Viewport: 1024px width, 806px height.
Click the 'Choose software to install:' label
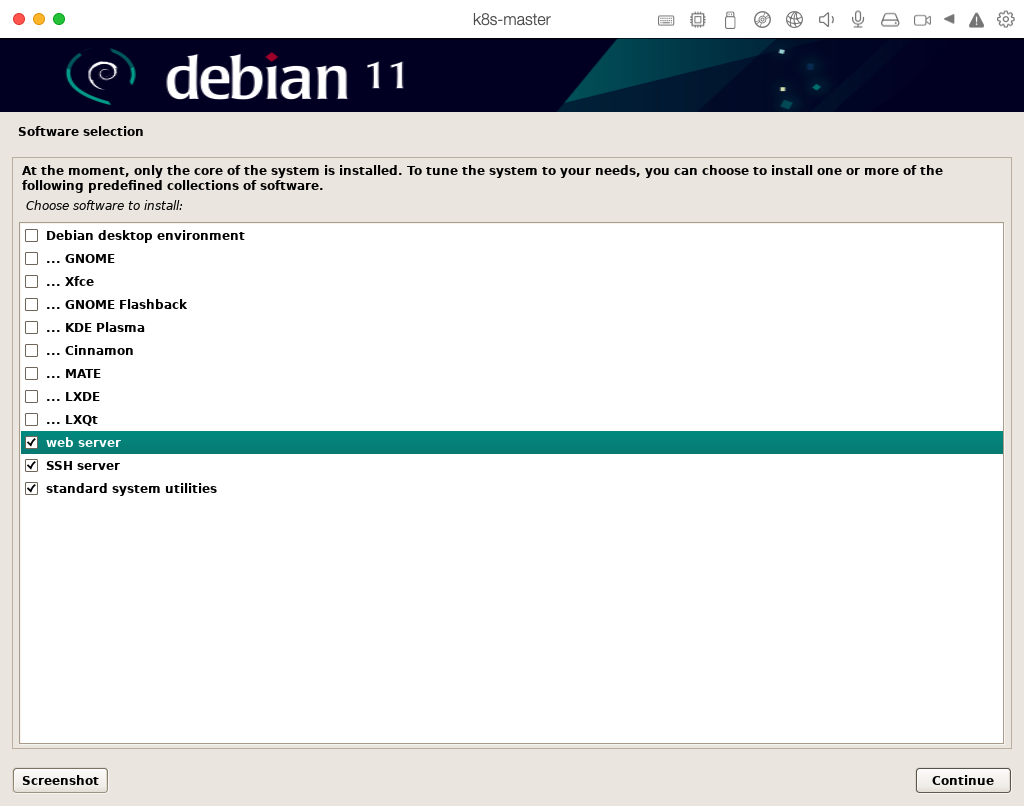pyautogui.click(x=104, y=206)
